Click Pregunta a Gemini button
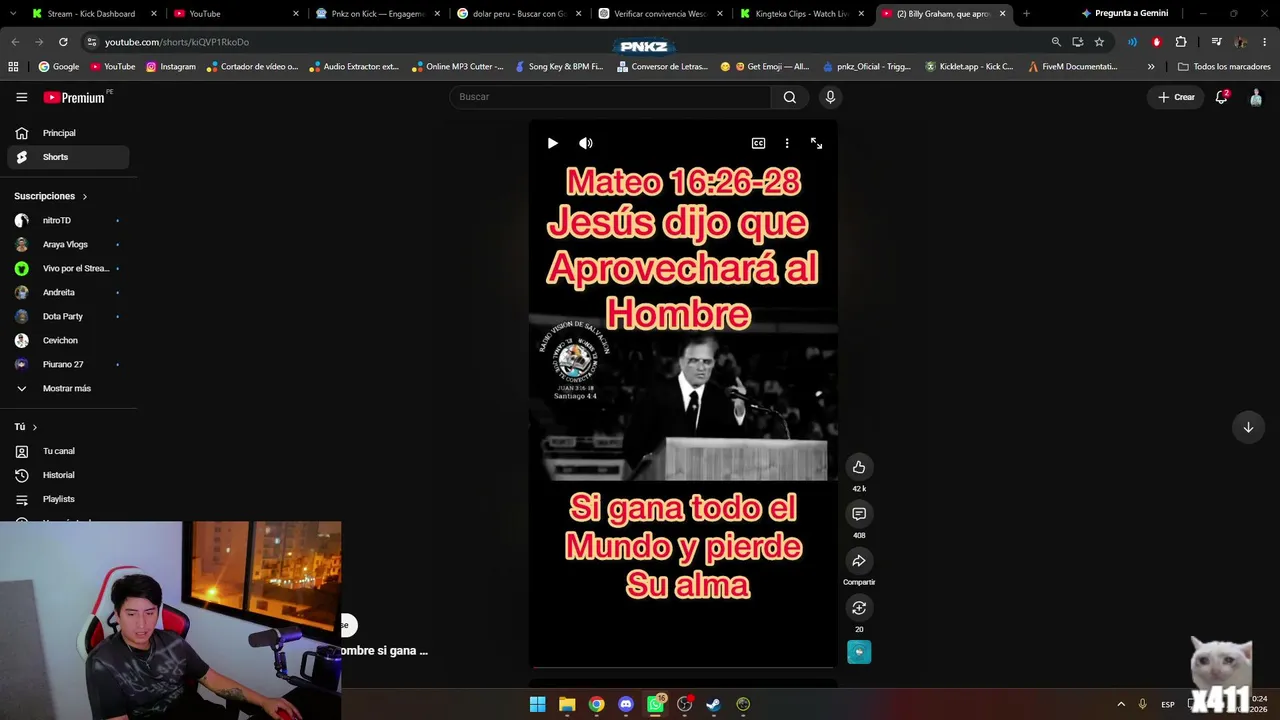 (1125, 14)
